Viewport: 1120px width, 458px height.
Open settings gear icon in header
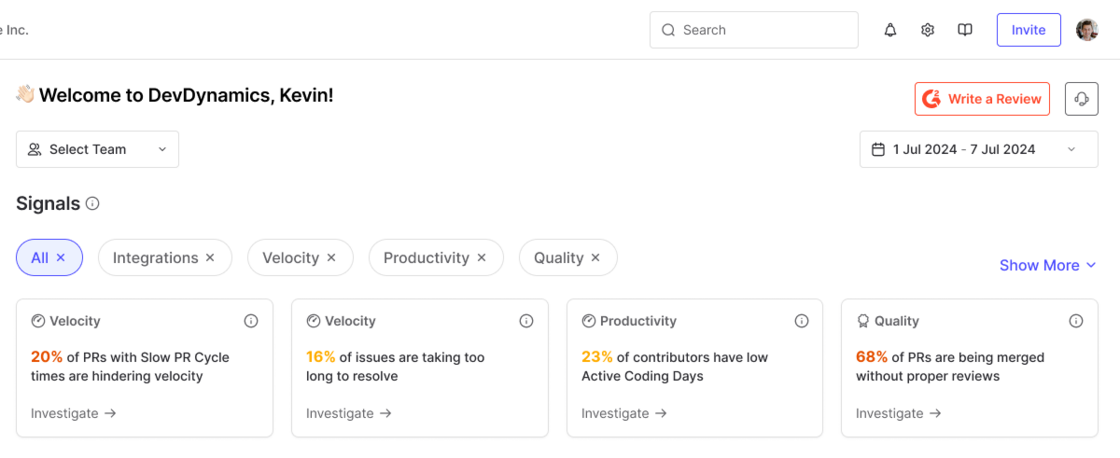[927, 30]
